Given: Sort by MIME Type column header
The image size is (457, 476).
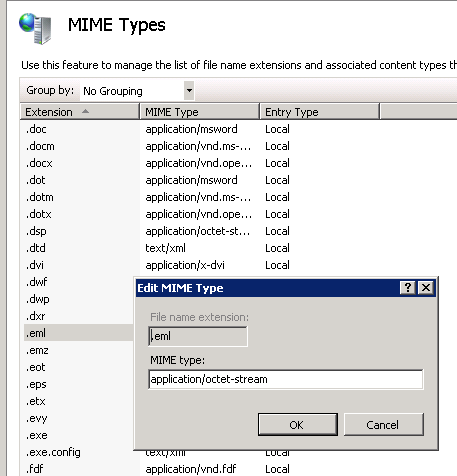Looking at the screenshot, I should [199, 112].
